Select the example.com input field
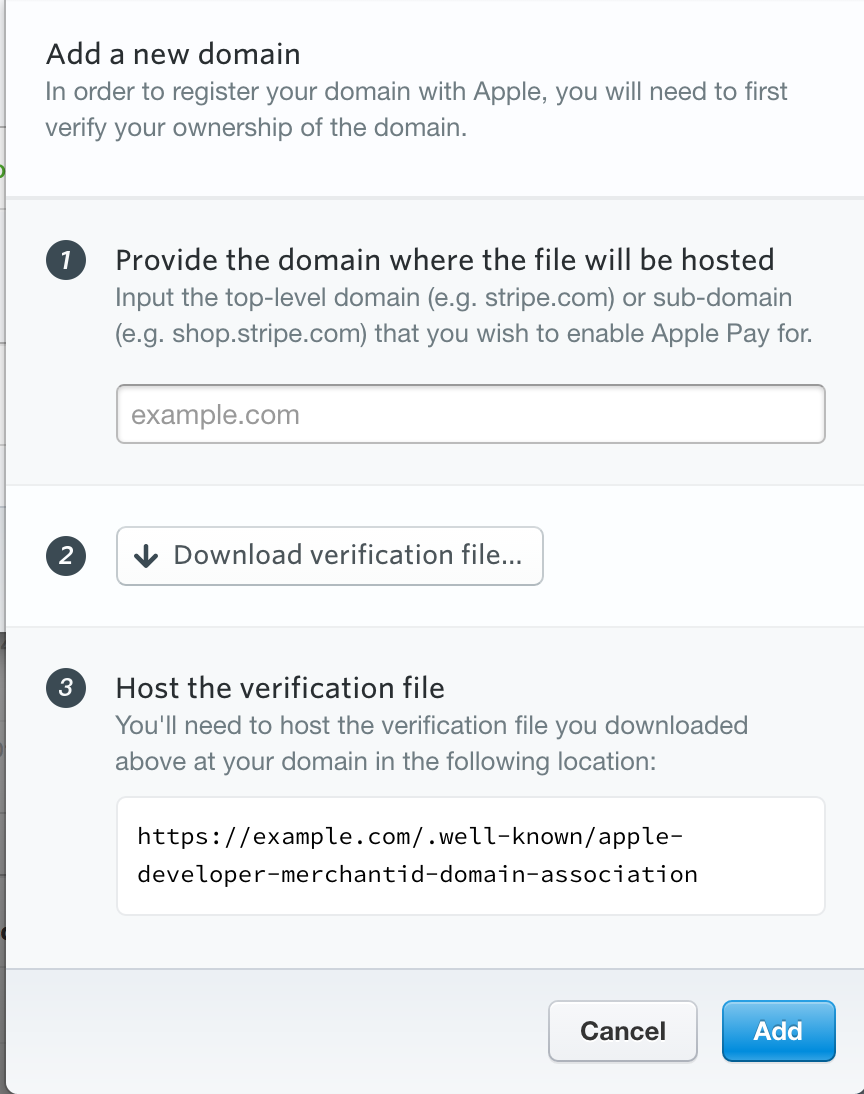Viewport: 864px width, 1094px height. [470, 413]
